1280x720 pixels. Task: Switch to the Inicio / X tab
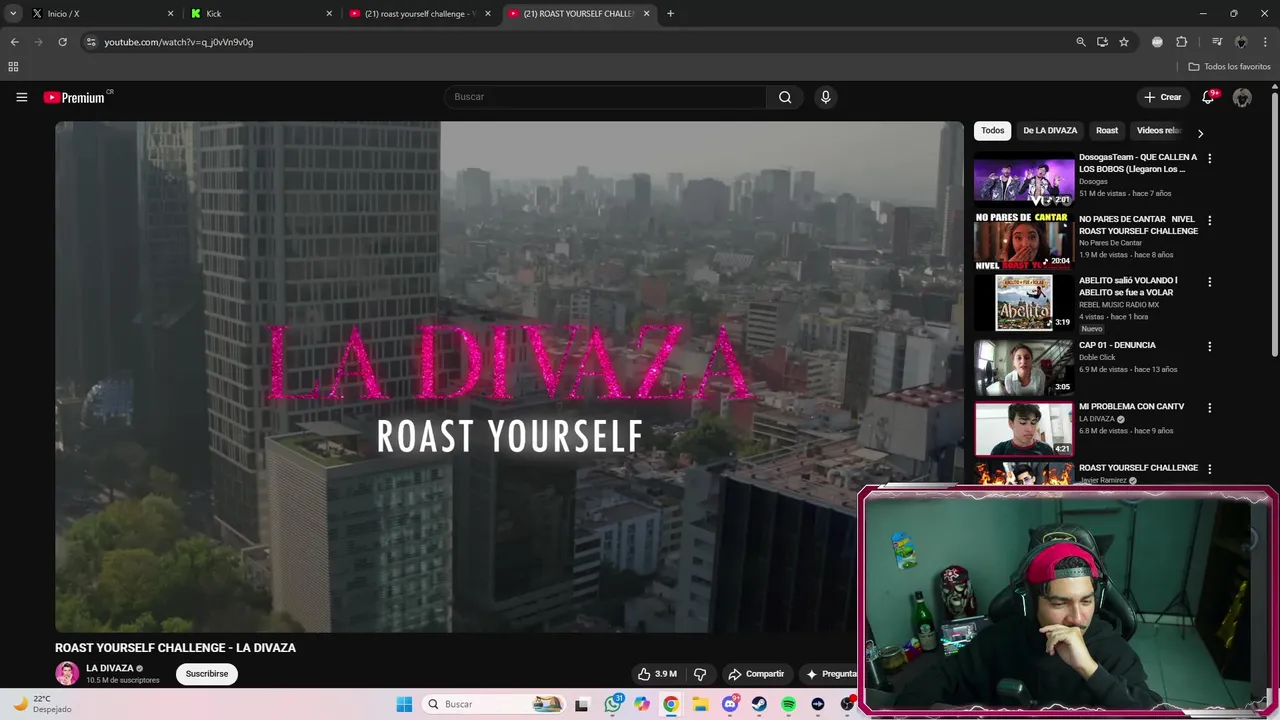pyautogui.click(x=100, y=14)
